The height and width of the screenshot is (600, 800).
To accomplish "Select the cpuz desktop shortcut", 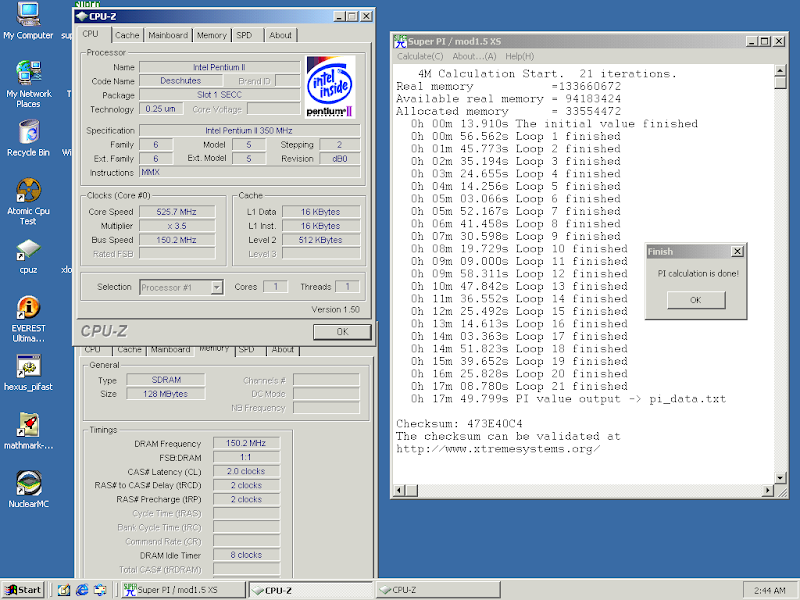I will click(28, 256).
